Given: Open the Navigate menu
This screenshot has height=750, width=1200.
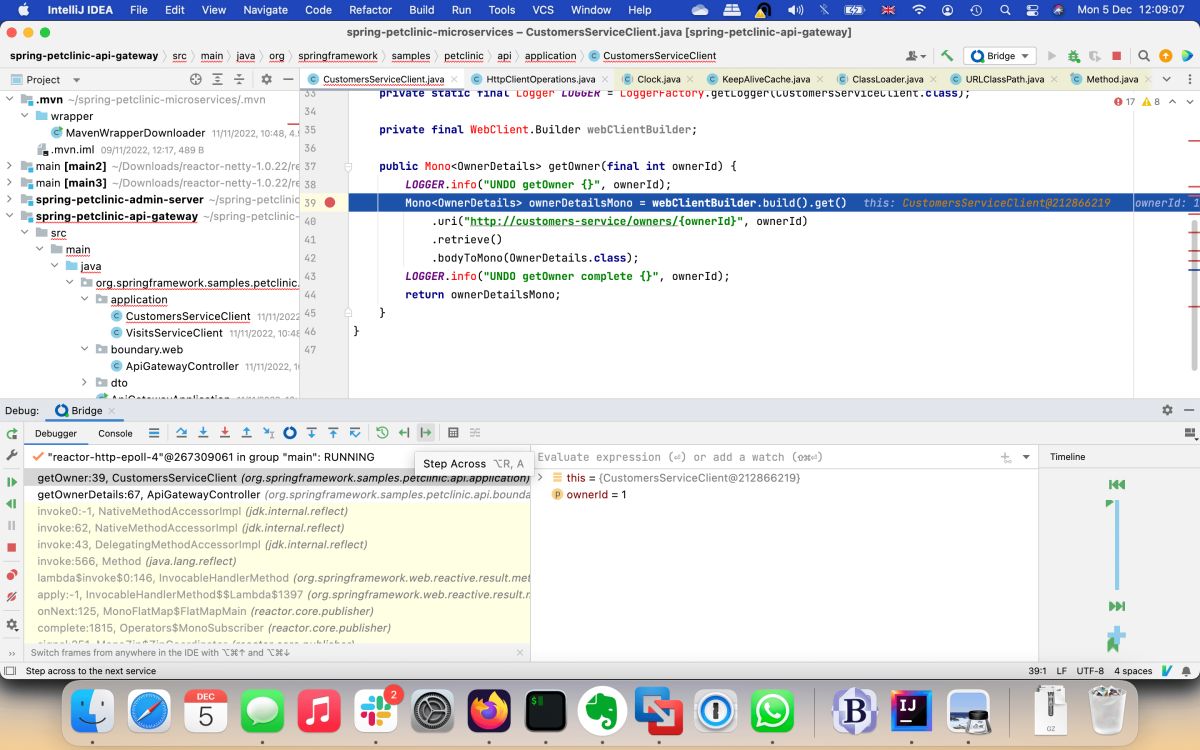Looking at the screenshot, I should [x=265, y=10].
